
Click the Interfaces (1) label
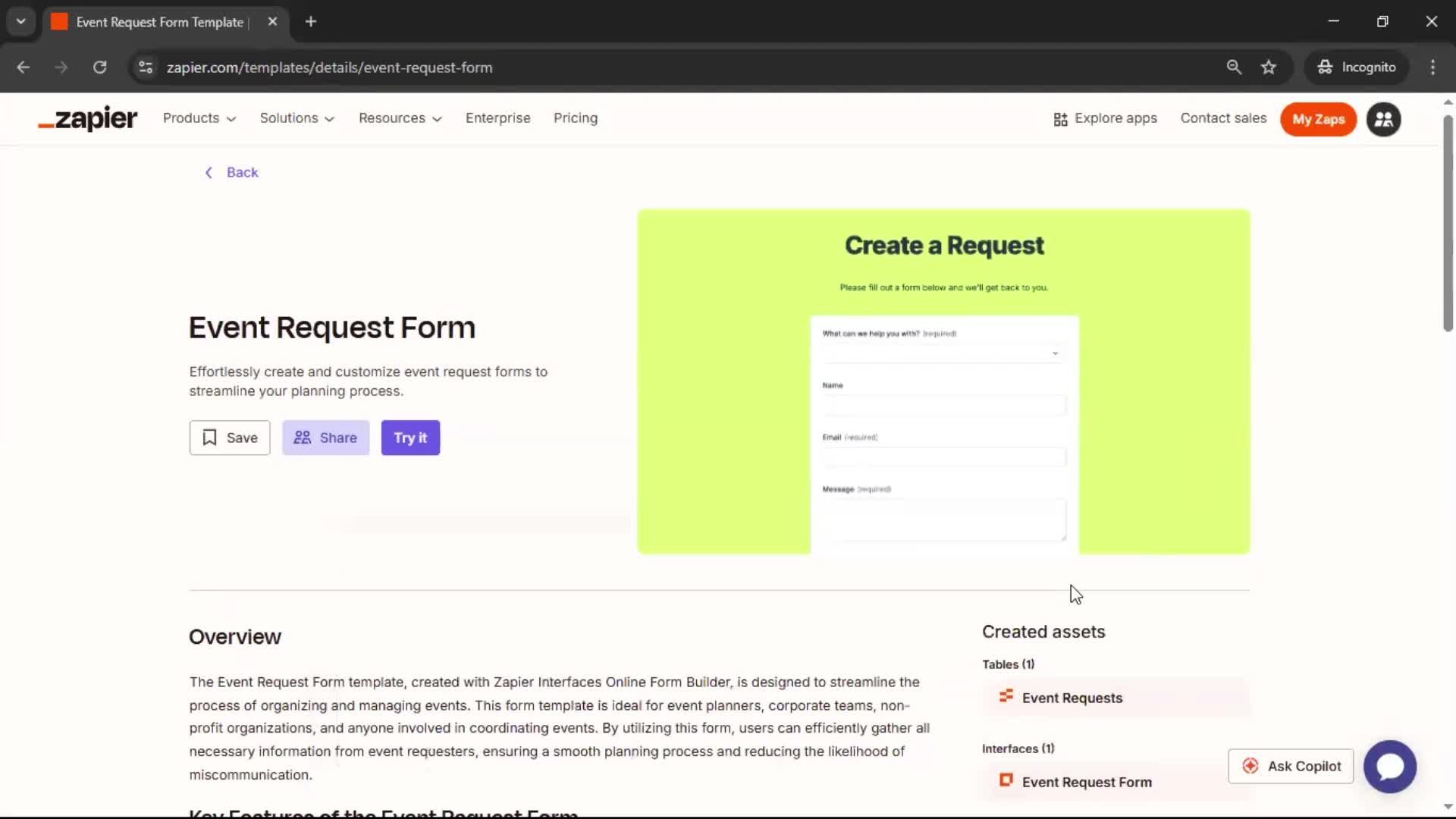pyautogui.click(x=1018, y=748)
